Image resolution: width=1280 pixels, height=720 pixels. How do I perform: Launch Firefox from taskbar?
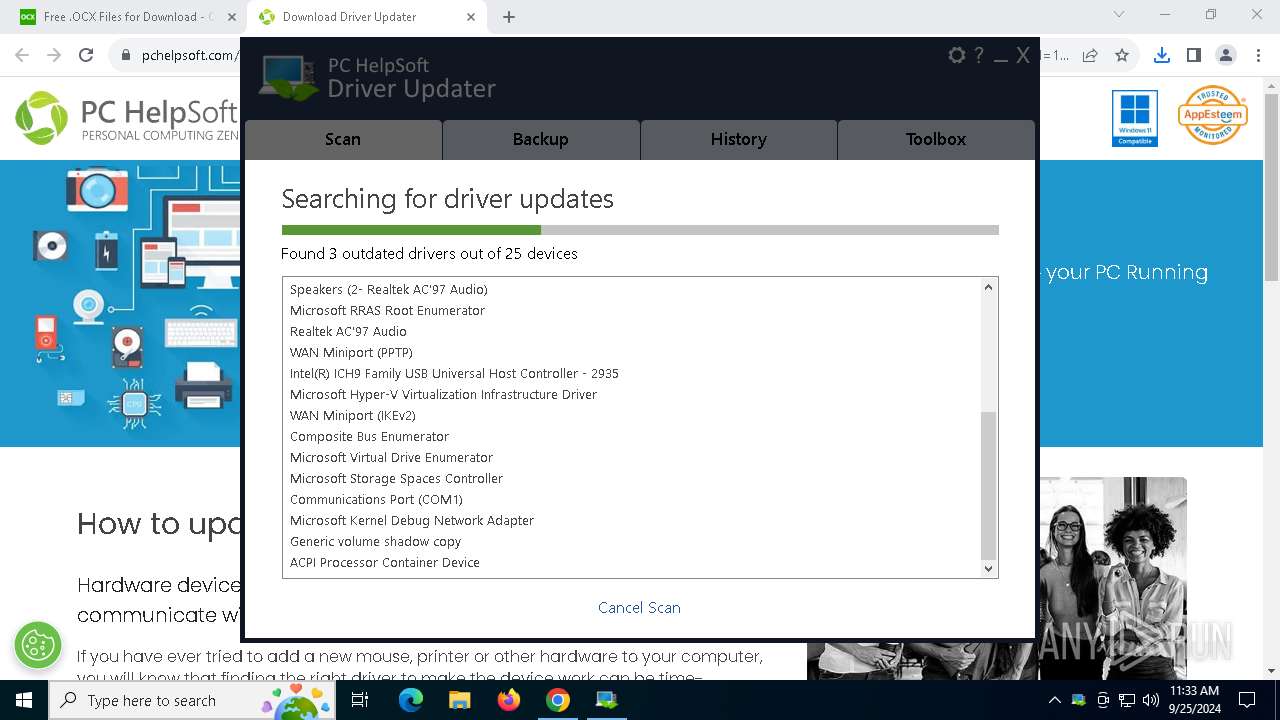[x=509, y=700]
